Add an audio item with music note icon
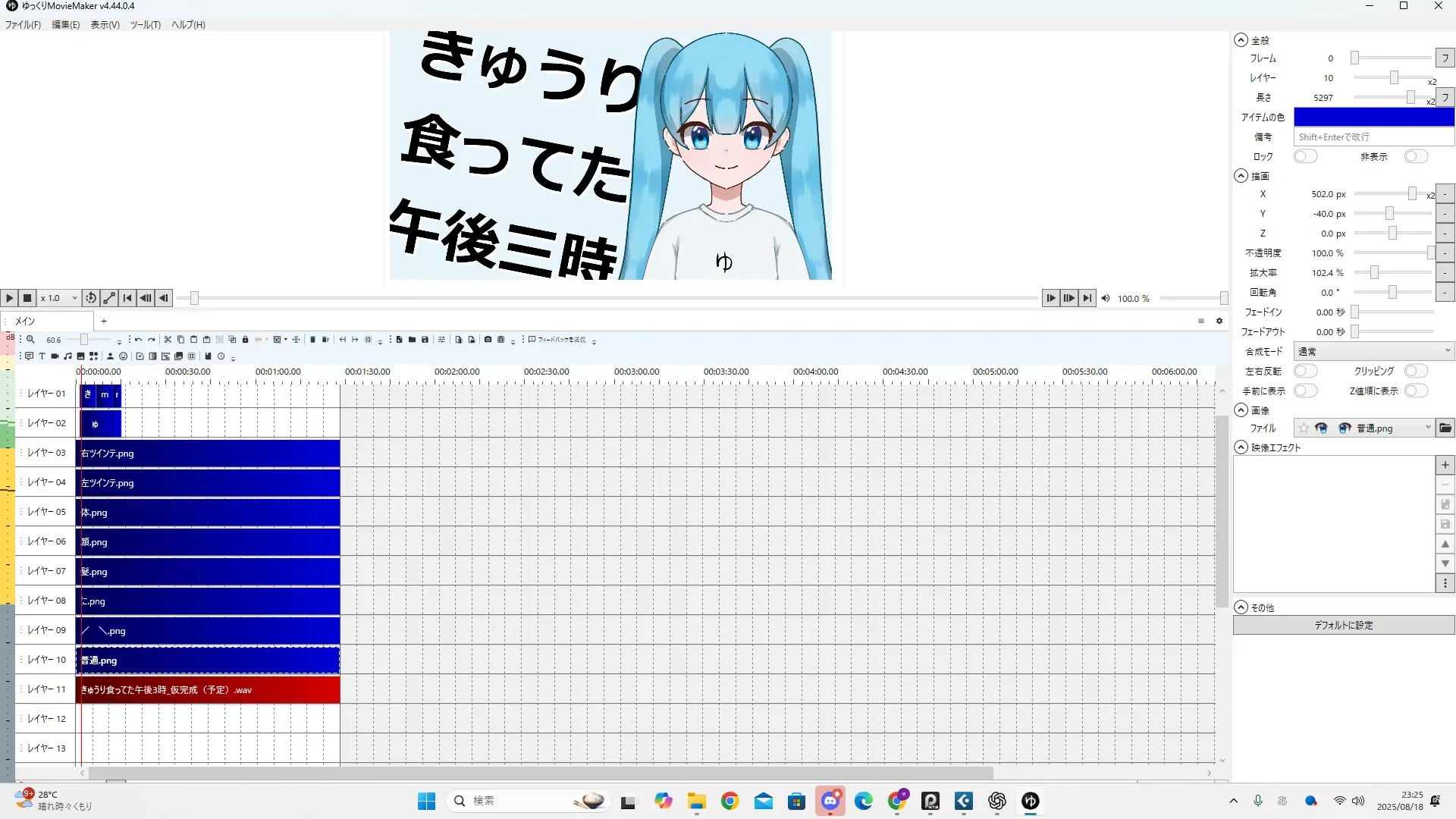This screenshot has height=819, width=1456. pos(67,356)
